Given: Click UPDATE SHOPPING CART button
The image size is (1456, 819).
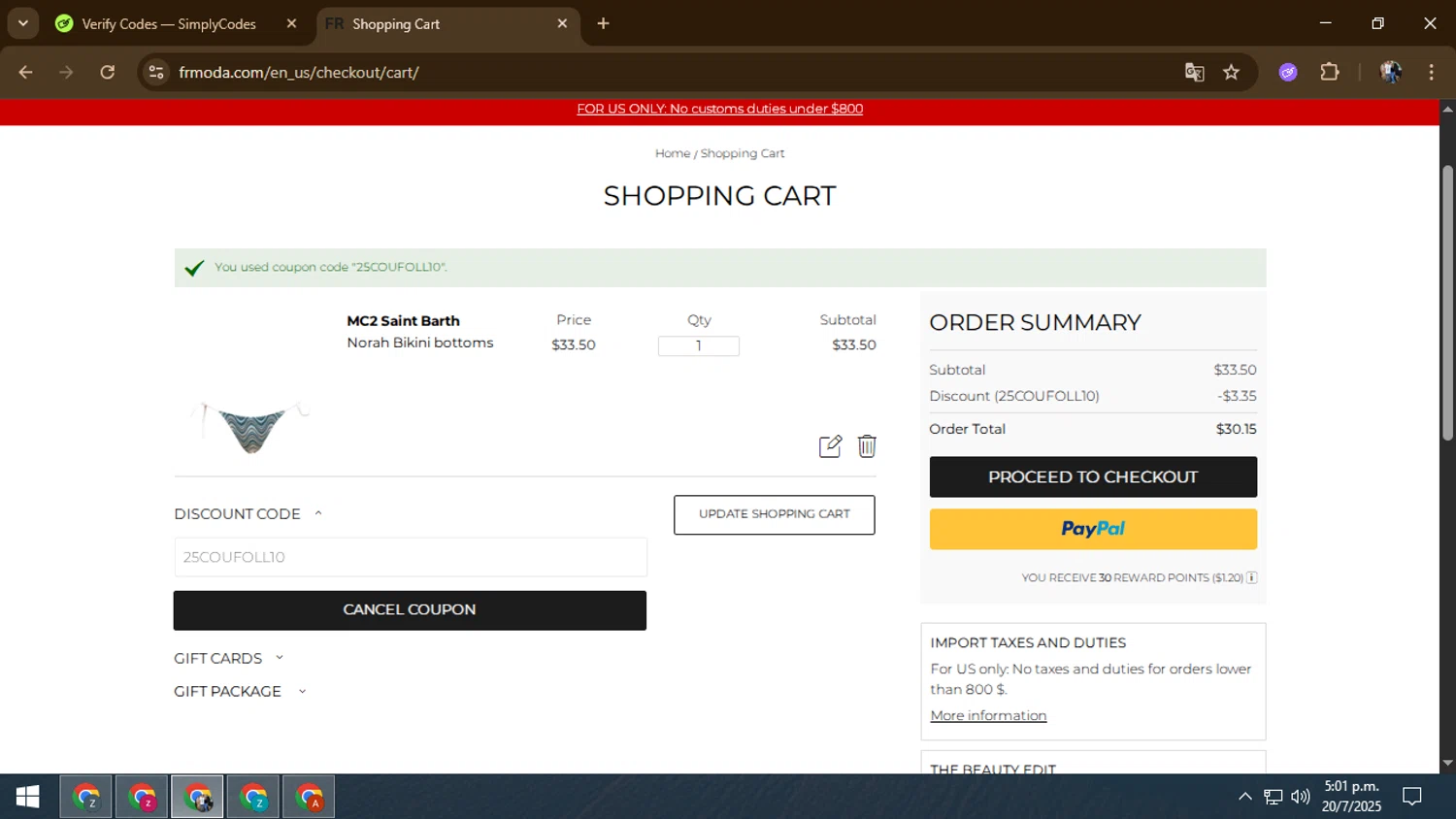Looking at the screenshot, I should coord(775,514).
